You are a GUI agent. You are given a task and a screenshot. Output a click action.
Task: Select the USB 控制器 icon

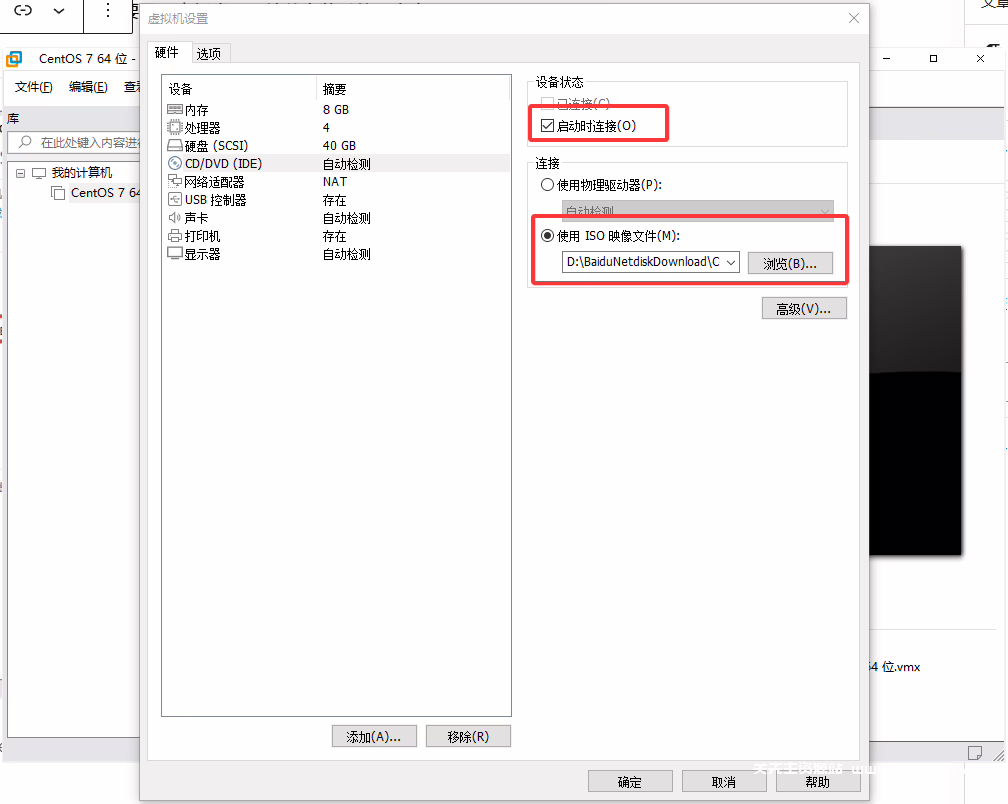(x=175, y=199)
